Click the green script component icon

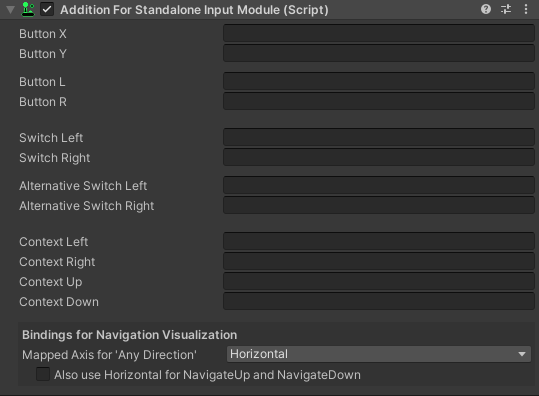click(28, 9)
